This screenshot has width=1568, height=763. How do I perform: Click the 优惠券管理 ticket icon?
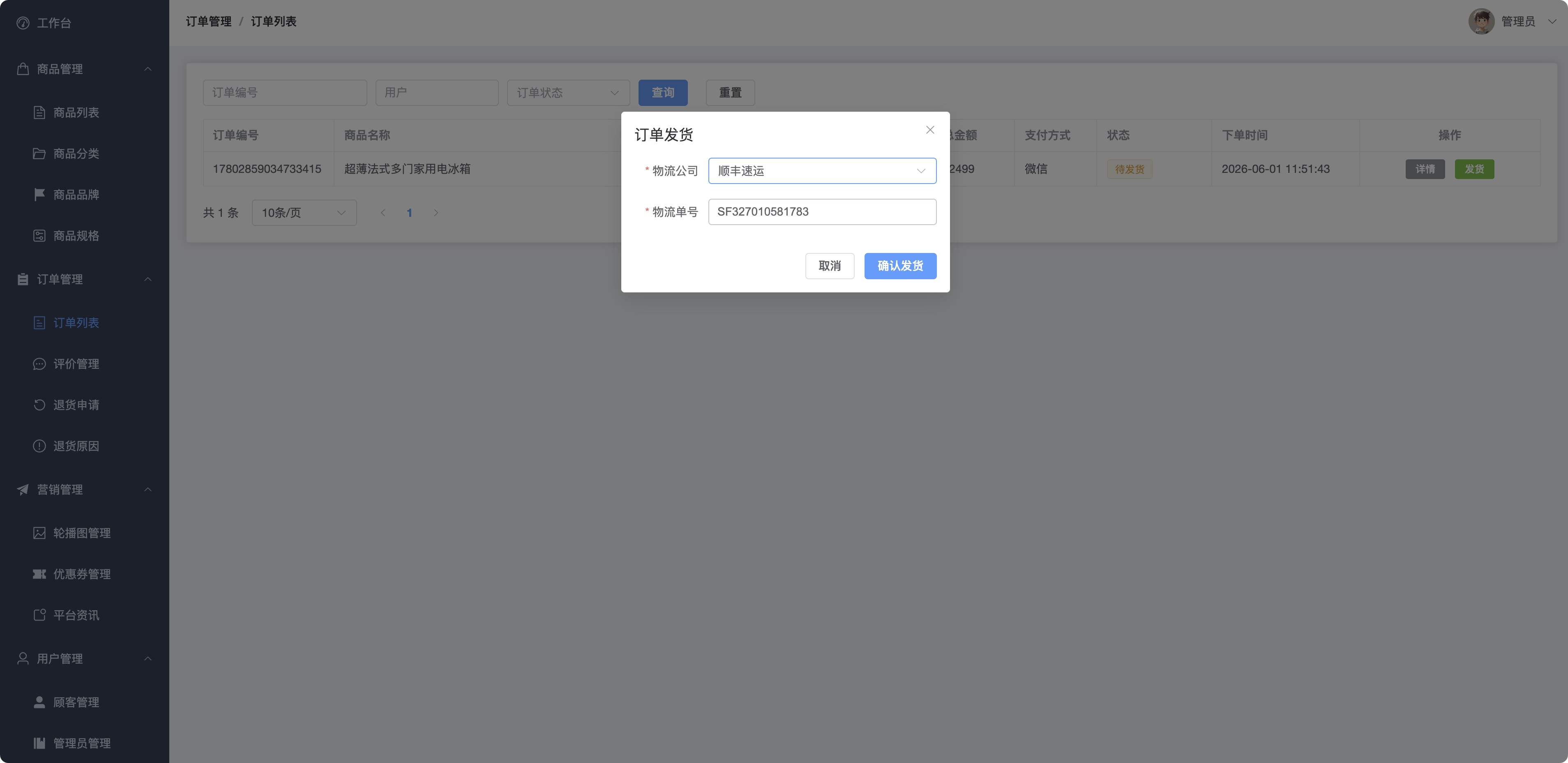click(39, 574)
